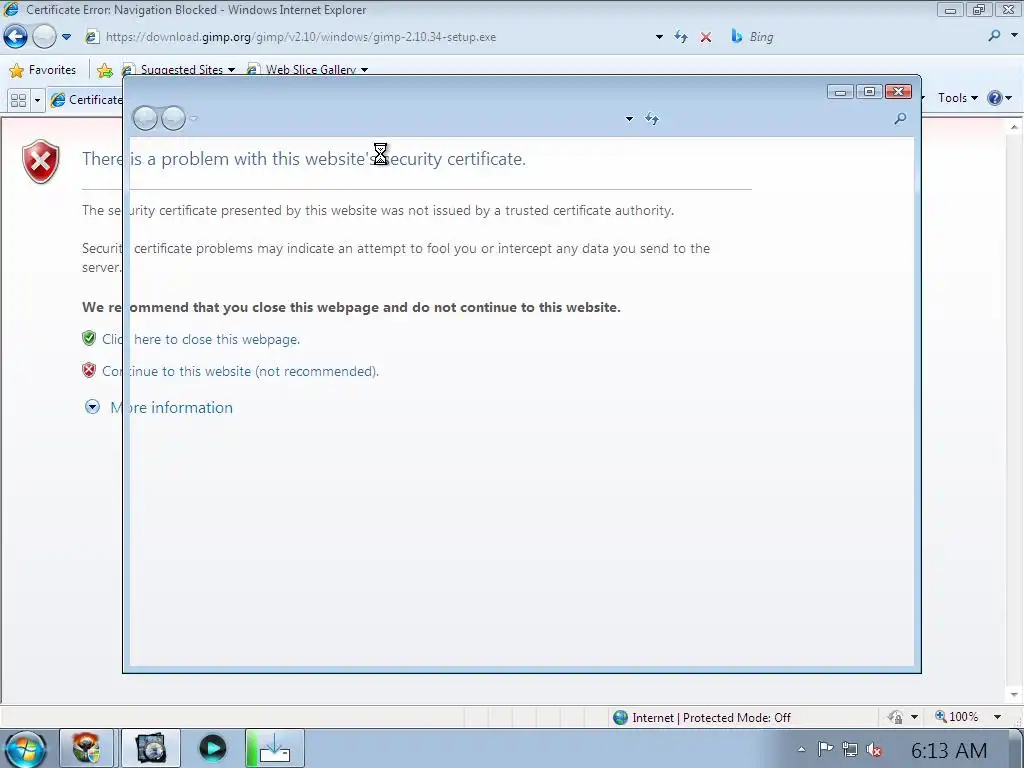The height and width of the screenshot is (768, 1024).
Task: Expand the zoom level dropdown arrow
Action: tap(997, 717)
